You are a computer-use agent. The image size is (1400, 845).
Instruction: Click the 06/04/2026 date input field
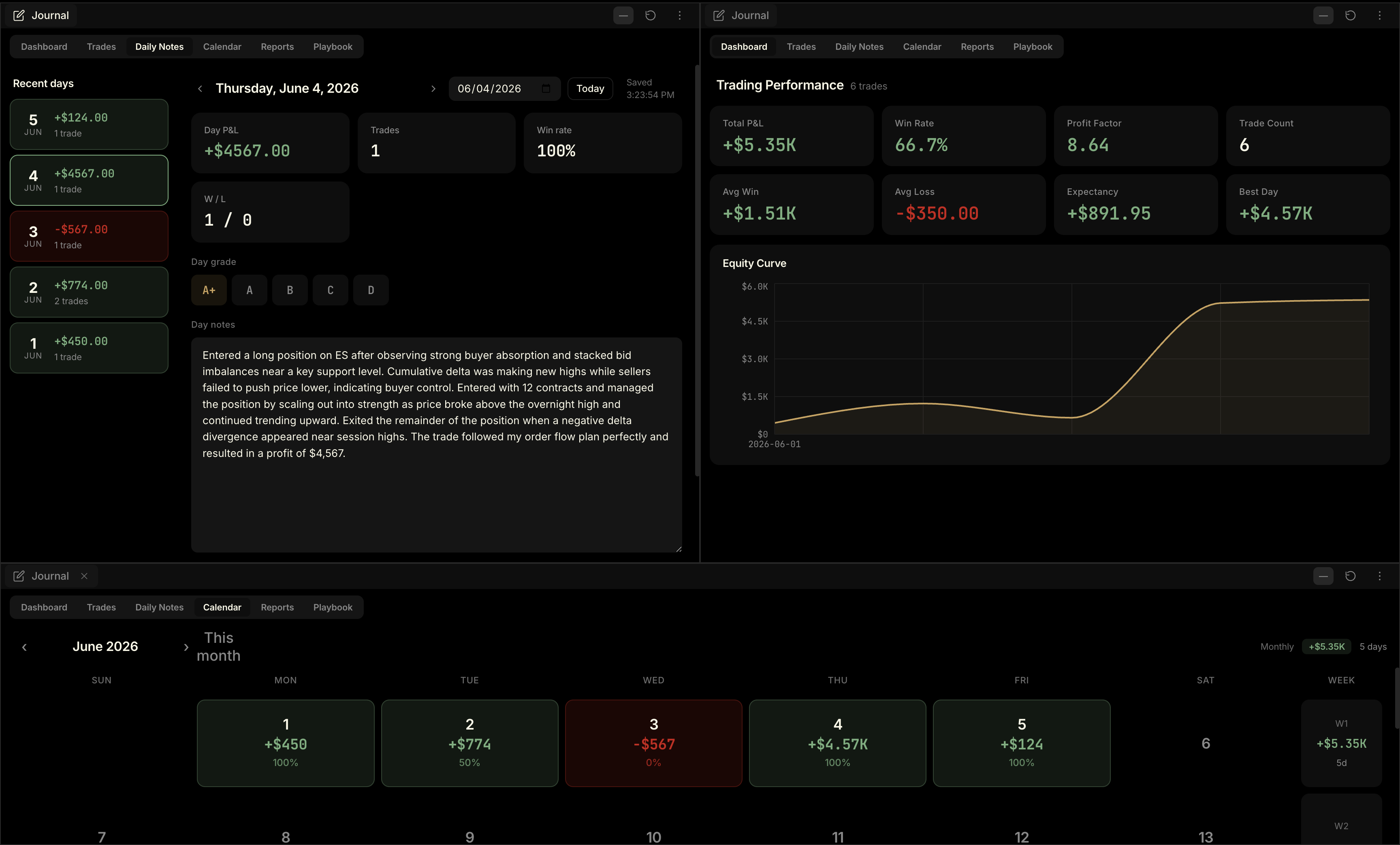[505, 89]
